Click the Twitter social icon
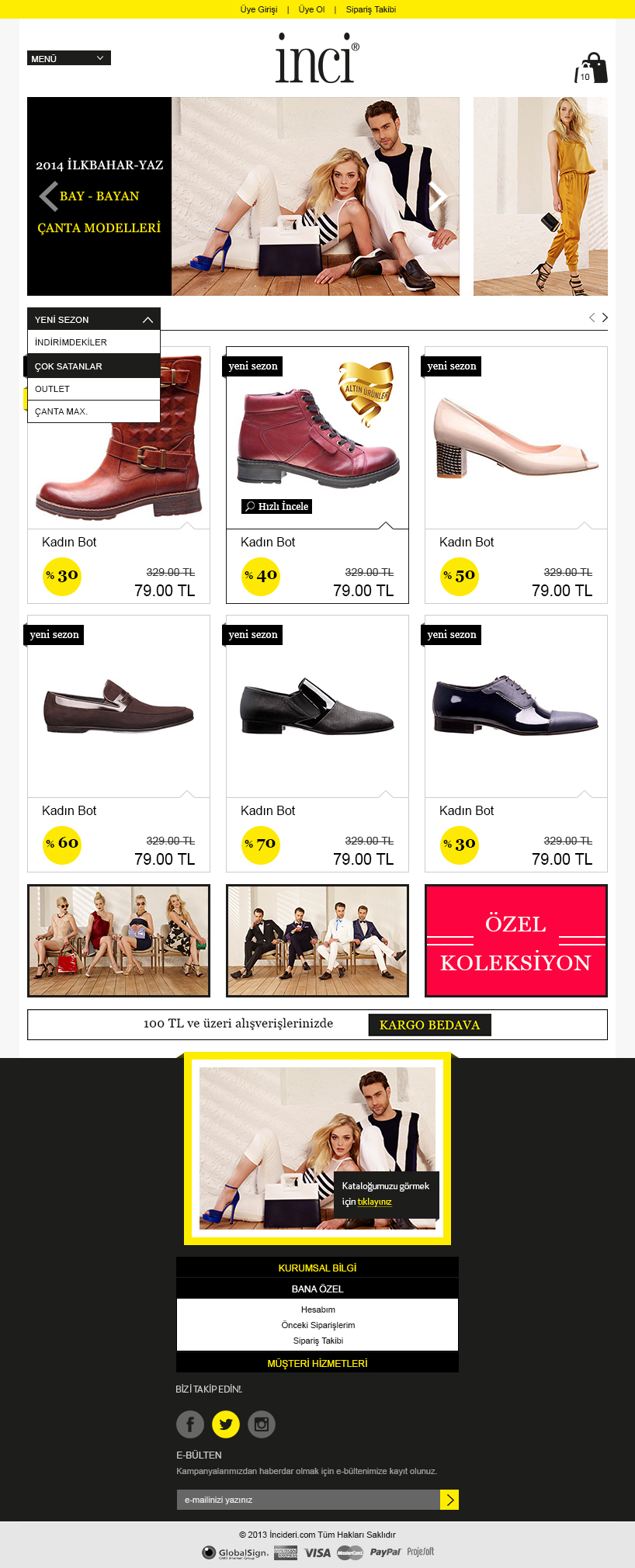 [226, 1424]
